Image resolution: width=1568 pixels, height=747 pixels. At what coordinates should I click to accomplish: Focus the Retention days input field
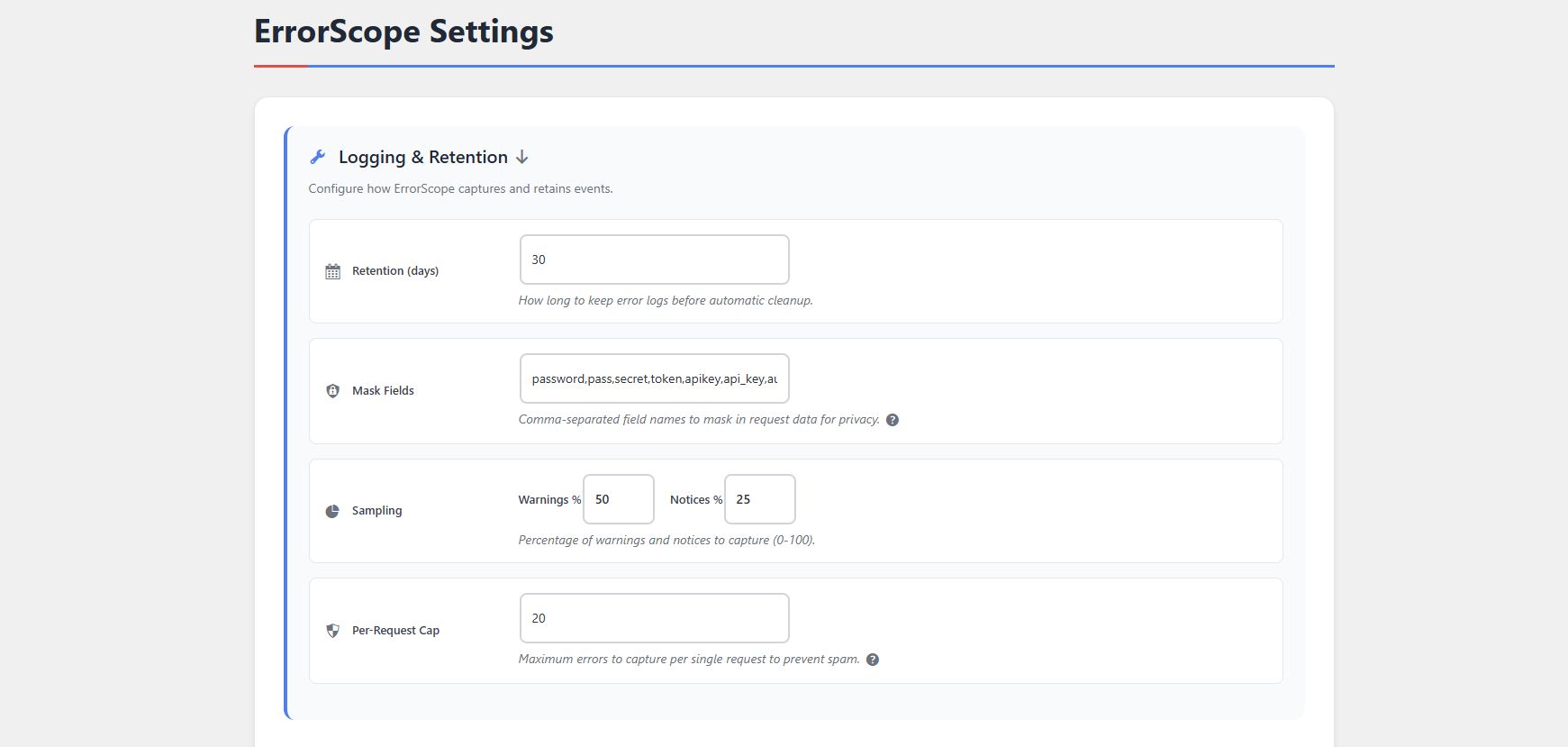click(654, 260)
